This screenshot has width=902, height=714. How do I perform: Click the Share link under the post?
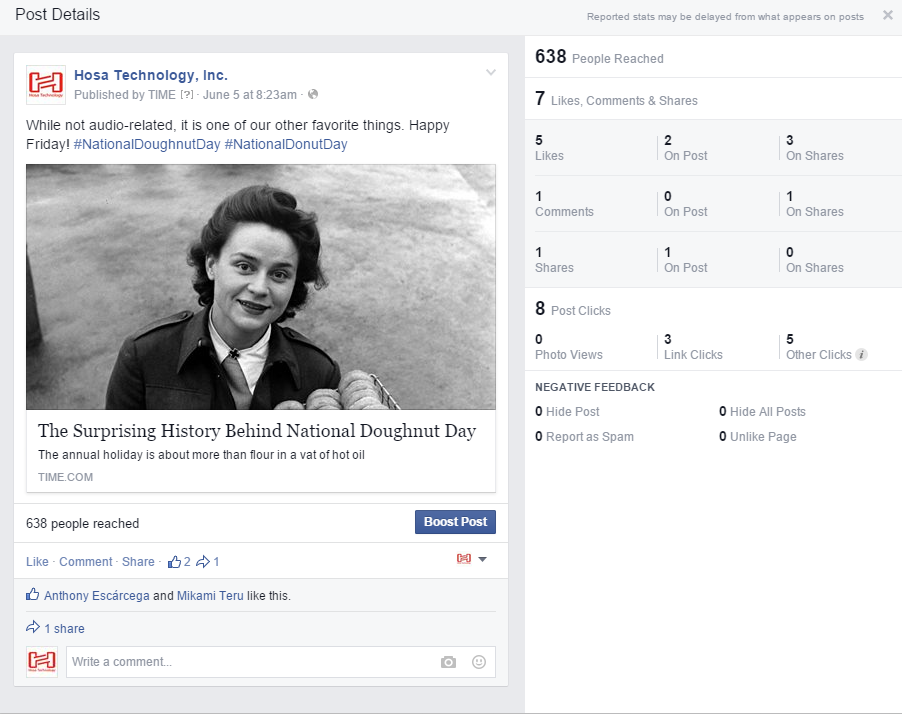click(138, 562)
